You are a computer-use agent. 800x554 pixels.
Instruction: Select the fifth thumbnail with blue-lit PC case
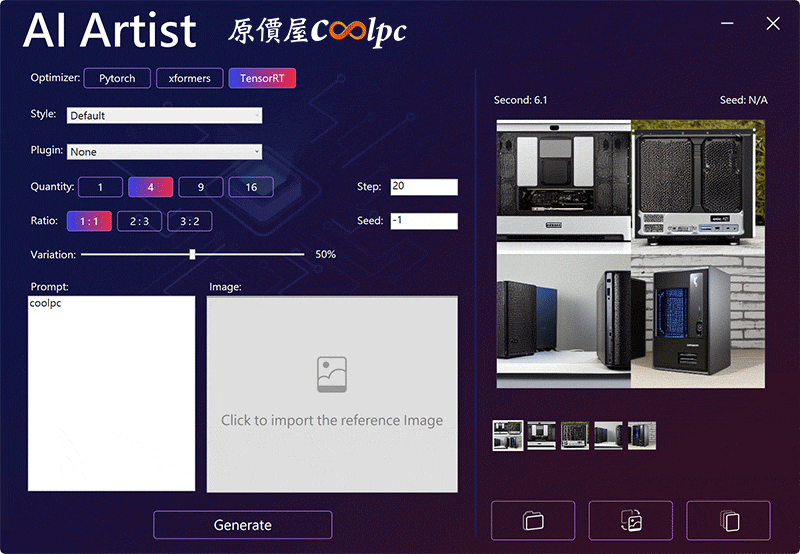[x=642, y=436]
